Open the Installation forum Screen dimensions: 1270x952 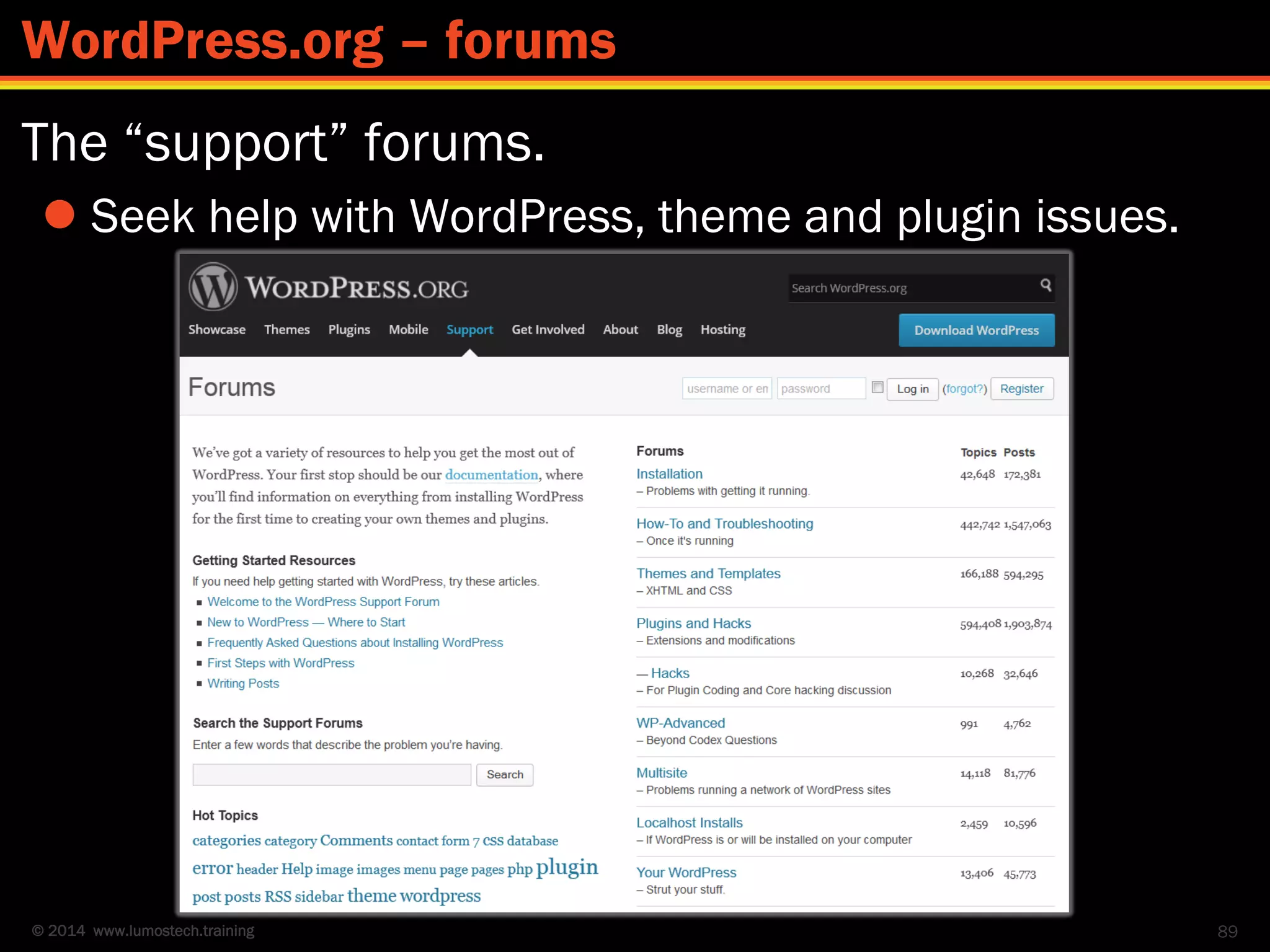[669, 474]
